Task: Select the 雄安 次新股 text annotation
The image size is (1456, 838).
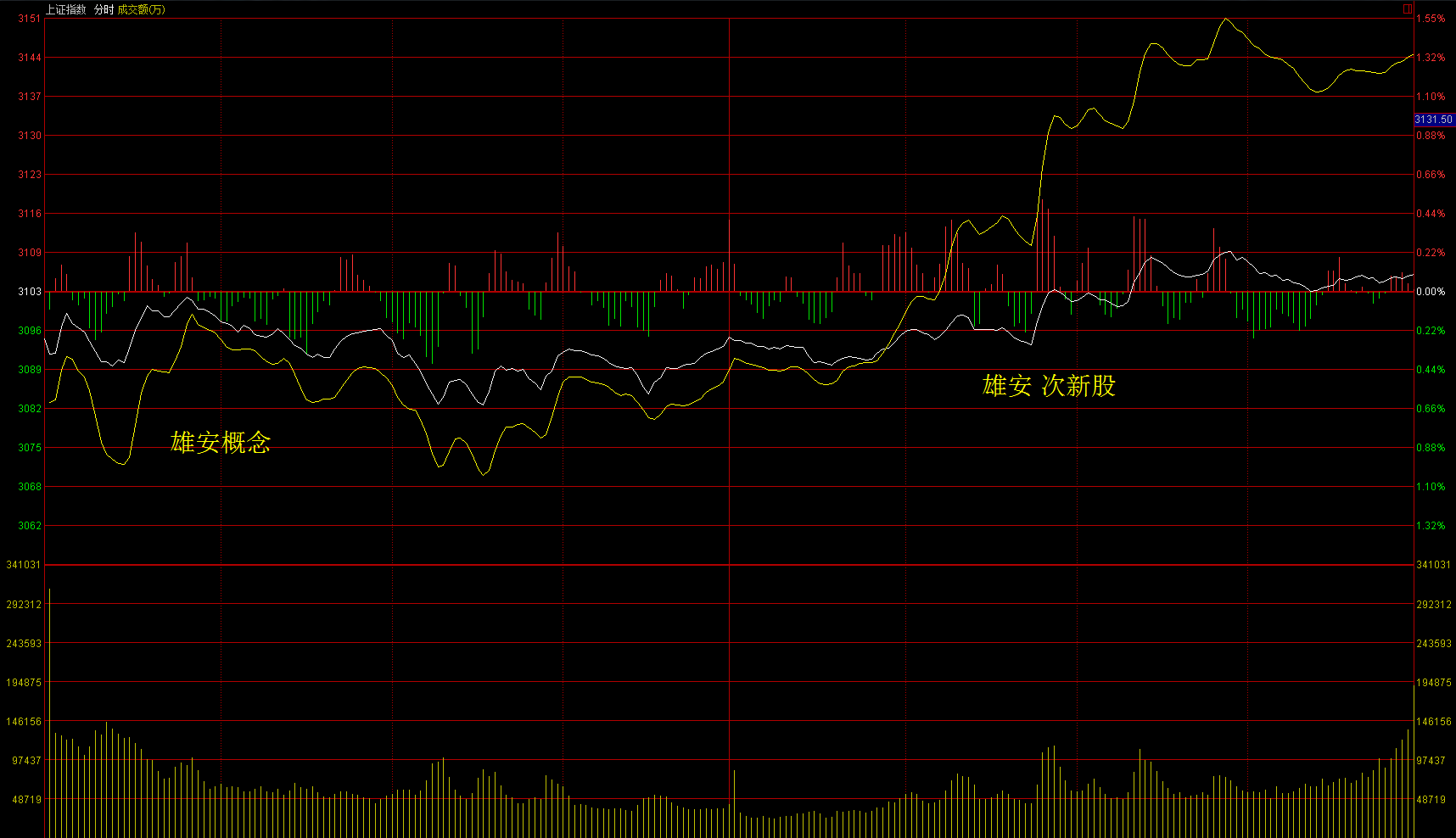Action: click(x=1049, y=386)
